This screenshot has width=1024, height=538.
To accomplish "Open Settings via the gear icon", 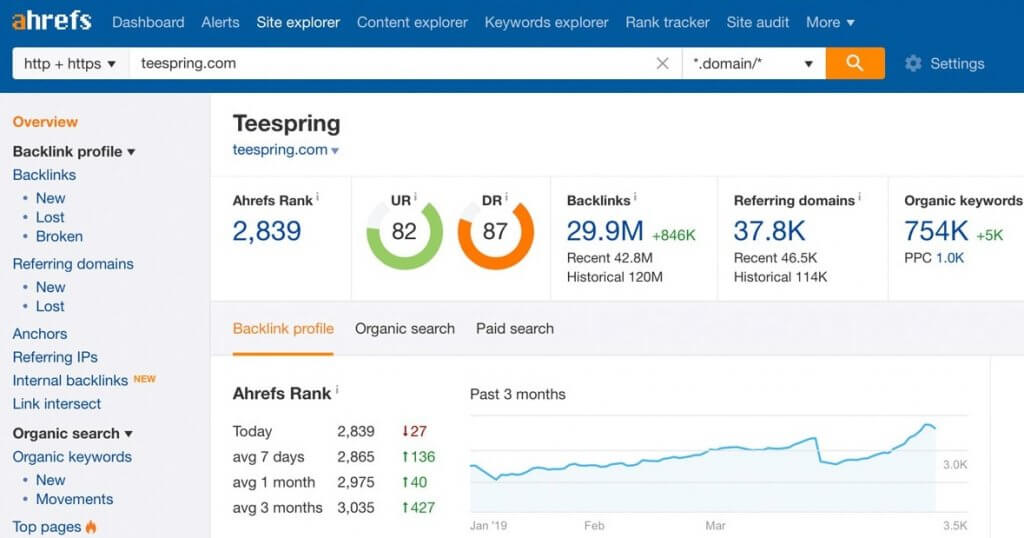I will pos(913,63).
